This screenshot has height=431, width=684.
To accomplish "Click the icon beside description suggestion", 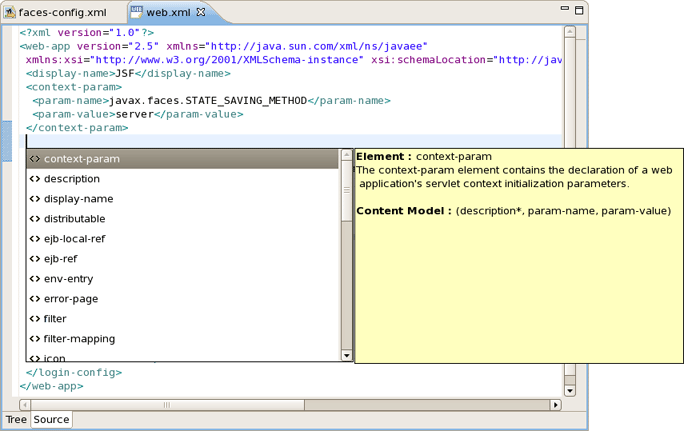I will (34, 179).
